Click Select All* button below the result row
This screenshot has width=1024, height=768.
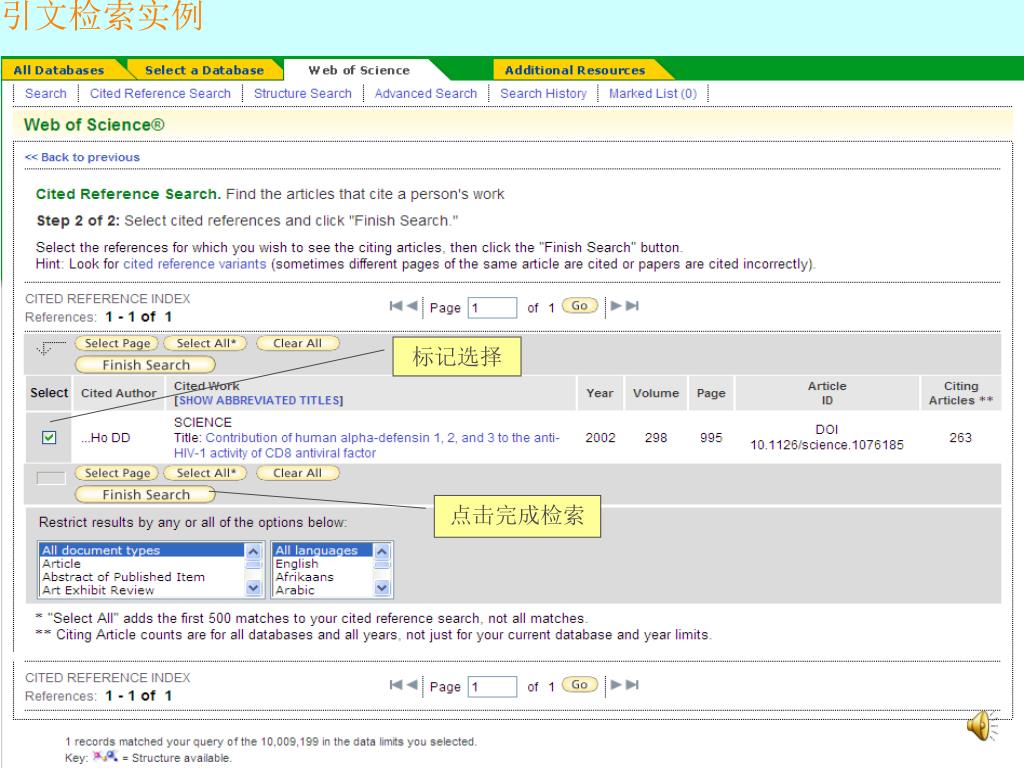pos(206,473)
